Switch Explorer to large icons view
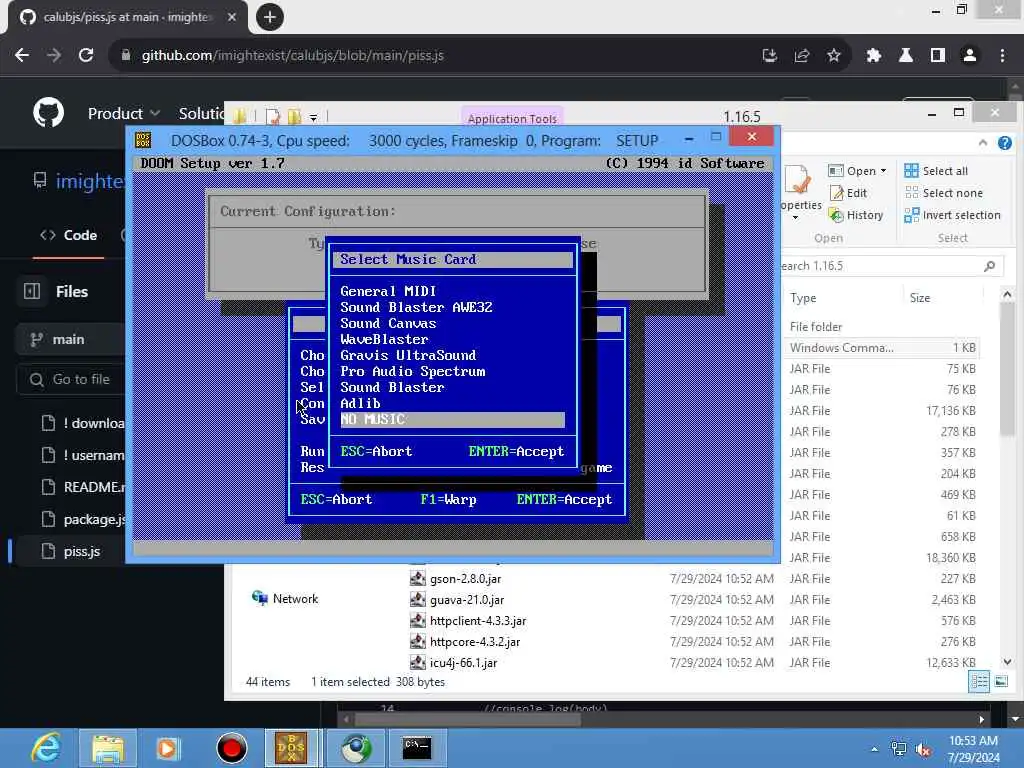The height and width of the screenshot is (768, 1024). (x=1000, y=682)
